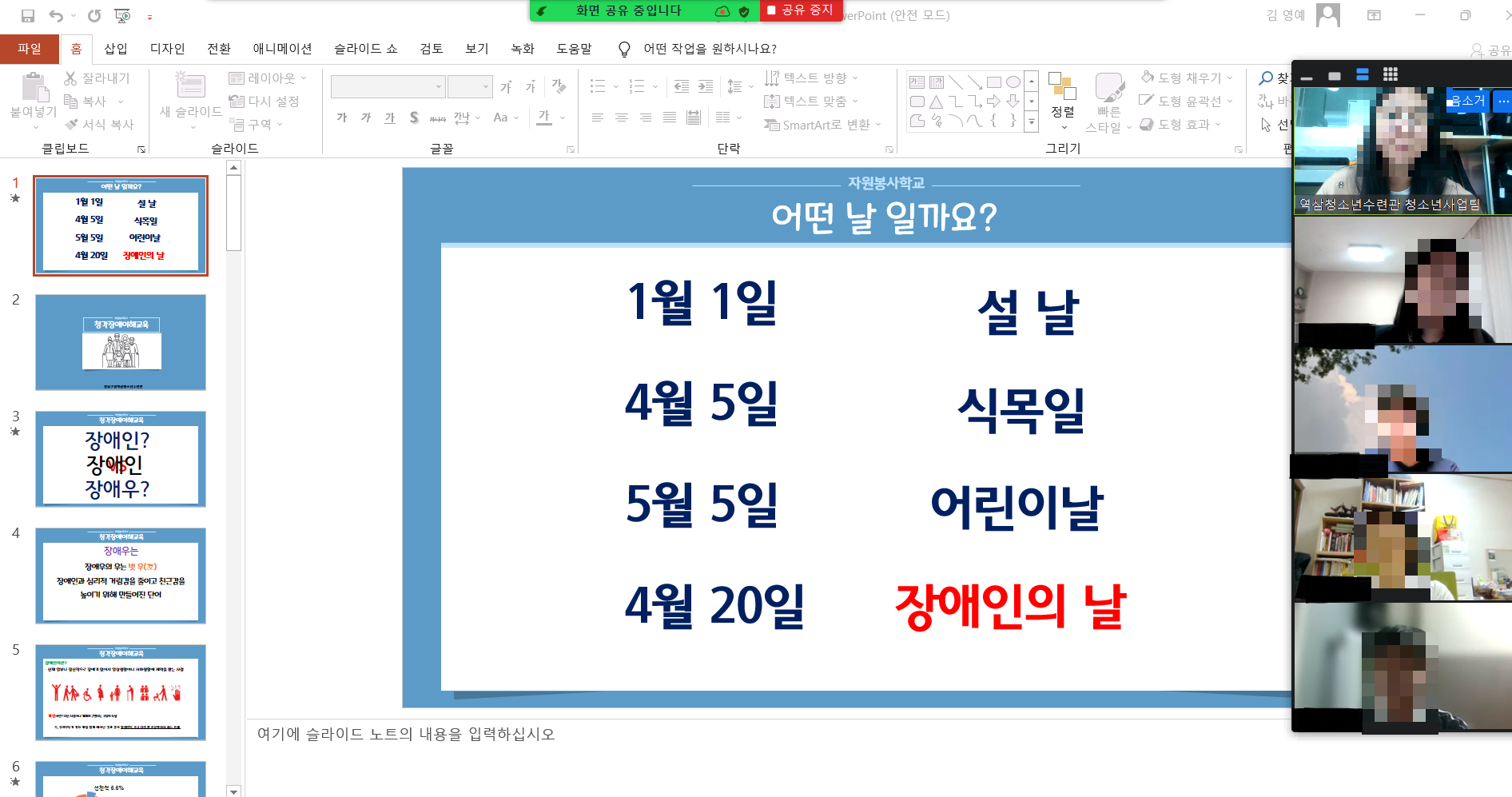This screenshot has height=797, width=1512.
Task: Expand the shapes gallery with the More arrow
Action: coord(1032,123)
